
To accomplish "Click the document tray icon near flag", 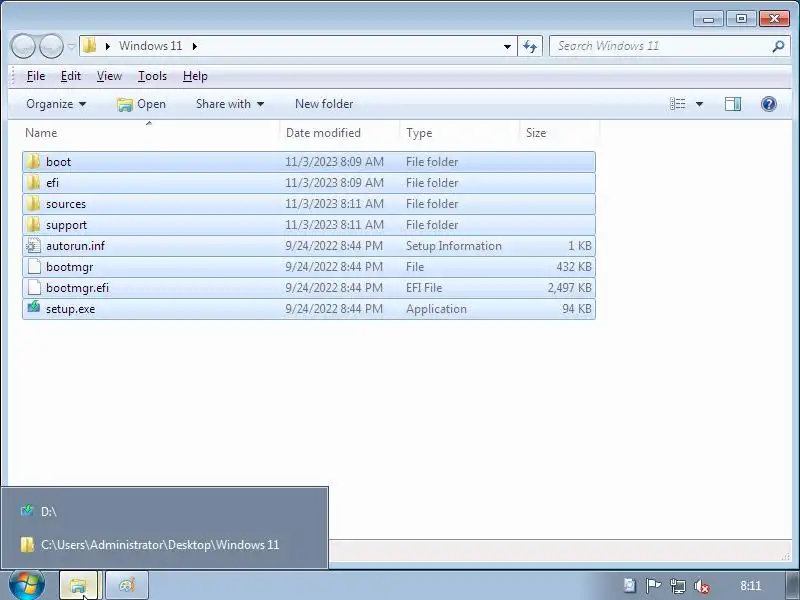I will click(630, 585).
